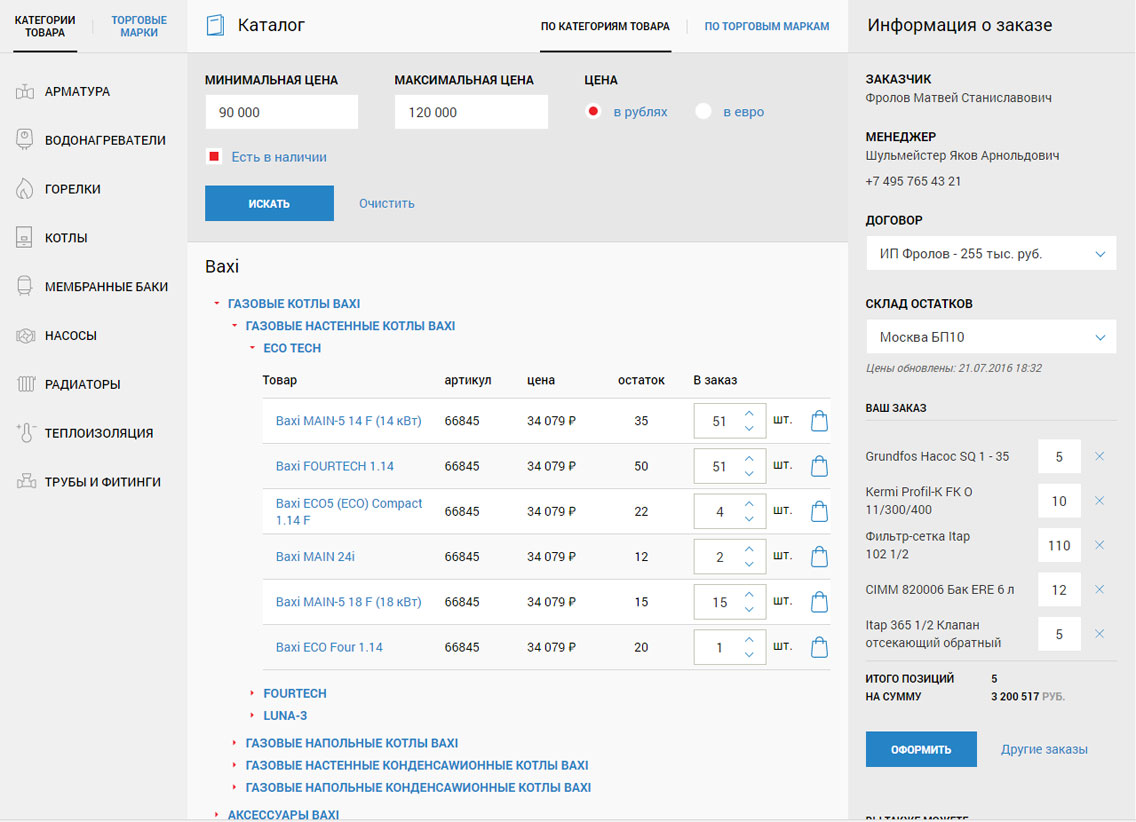Remove Itap 365 1/2 Клапан from order

[x=1099, y=634]
